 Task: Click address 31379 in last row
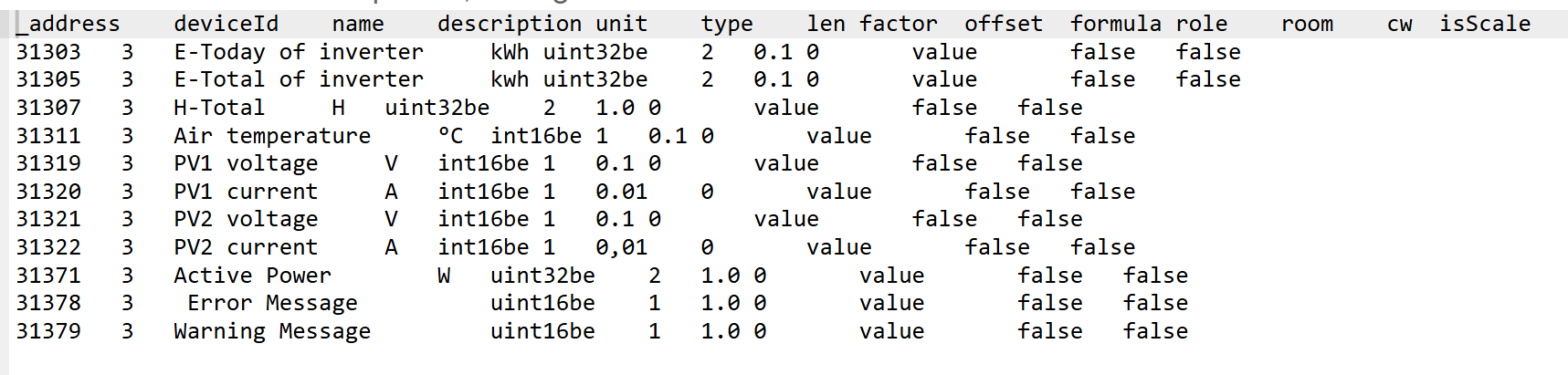tap(48, 331)
